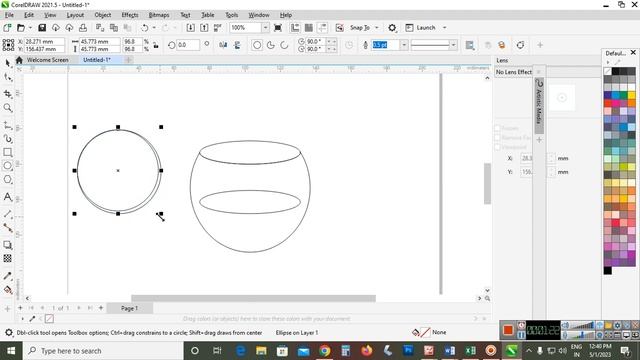Click the Snap To button
640x360 pixels.
tap(360, 28)
